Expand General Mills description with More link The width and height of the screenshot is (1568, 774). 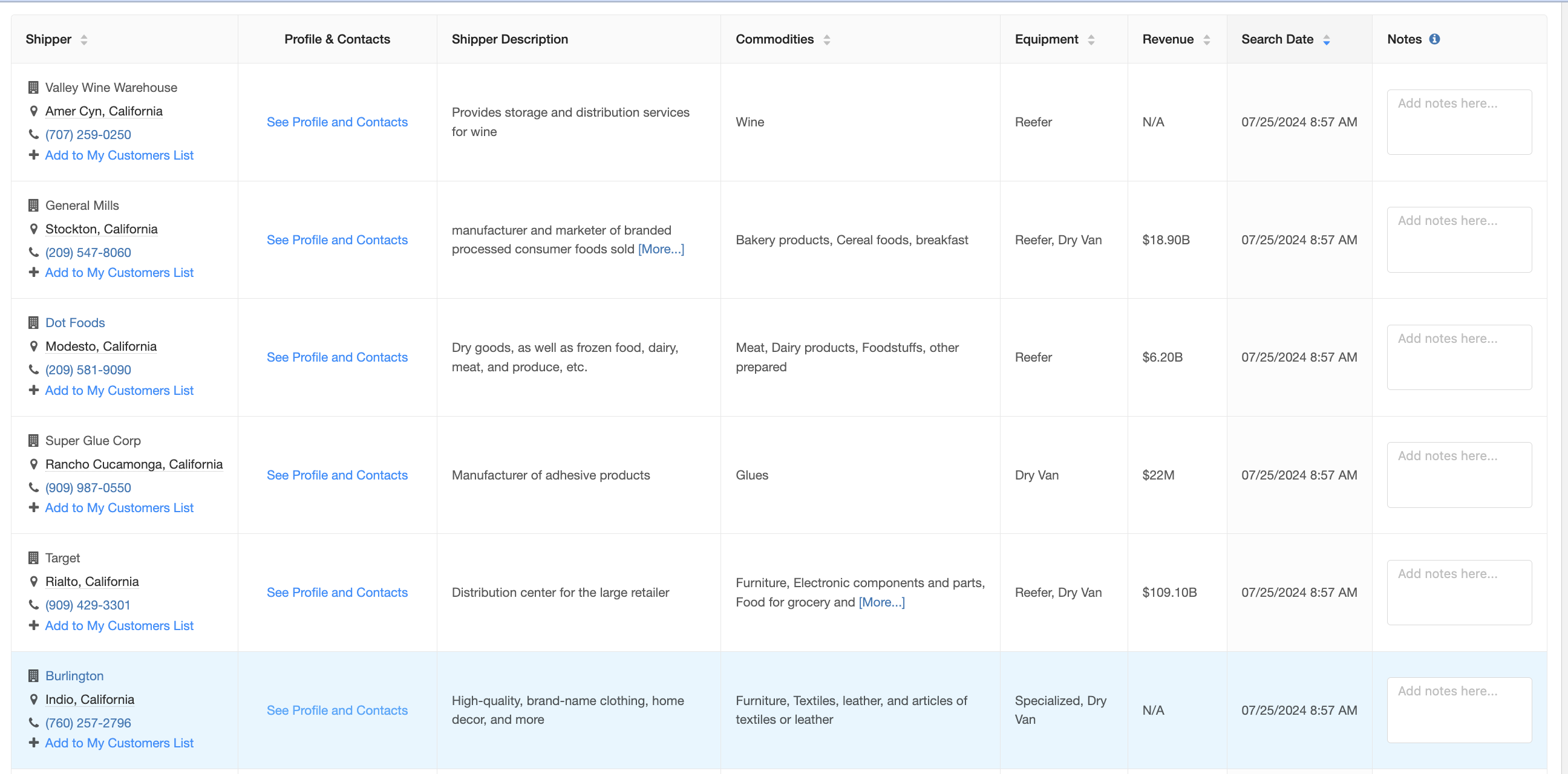click(x=661, y=250)
